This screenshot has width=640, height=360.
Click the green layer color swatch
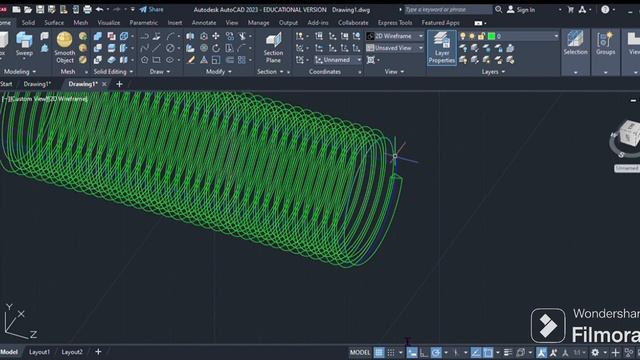tap(491, 36)
